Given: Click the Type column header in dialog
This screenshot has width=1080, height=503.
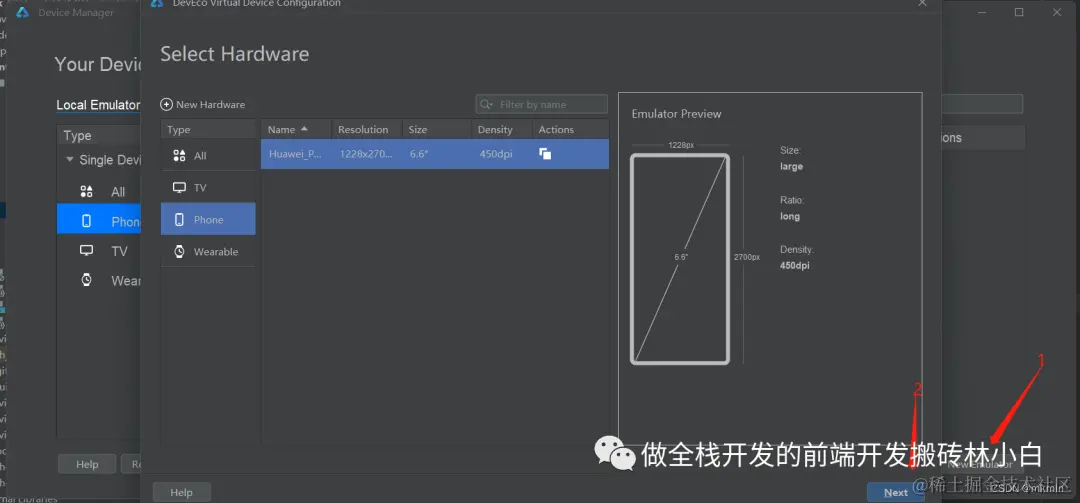Looking at the screenshot, I should [209, 130].
